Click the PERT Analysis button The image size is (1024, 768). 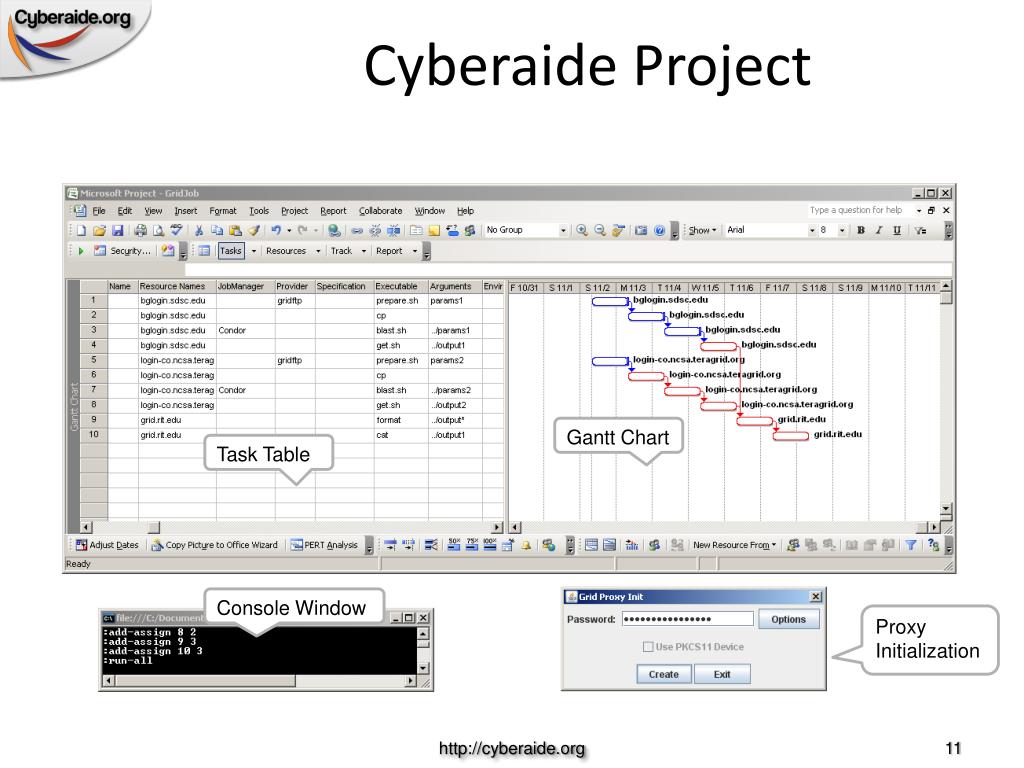coord(325,545)
